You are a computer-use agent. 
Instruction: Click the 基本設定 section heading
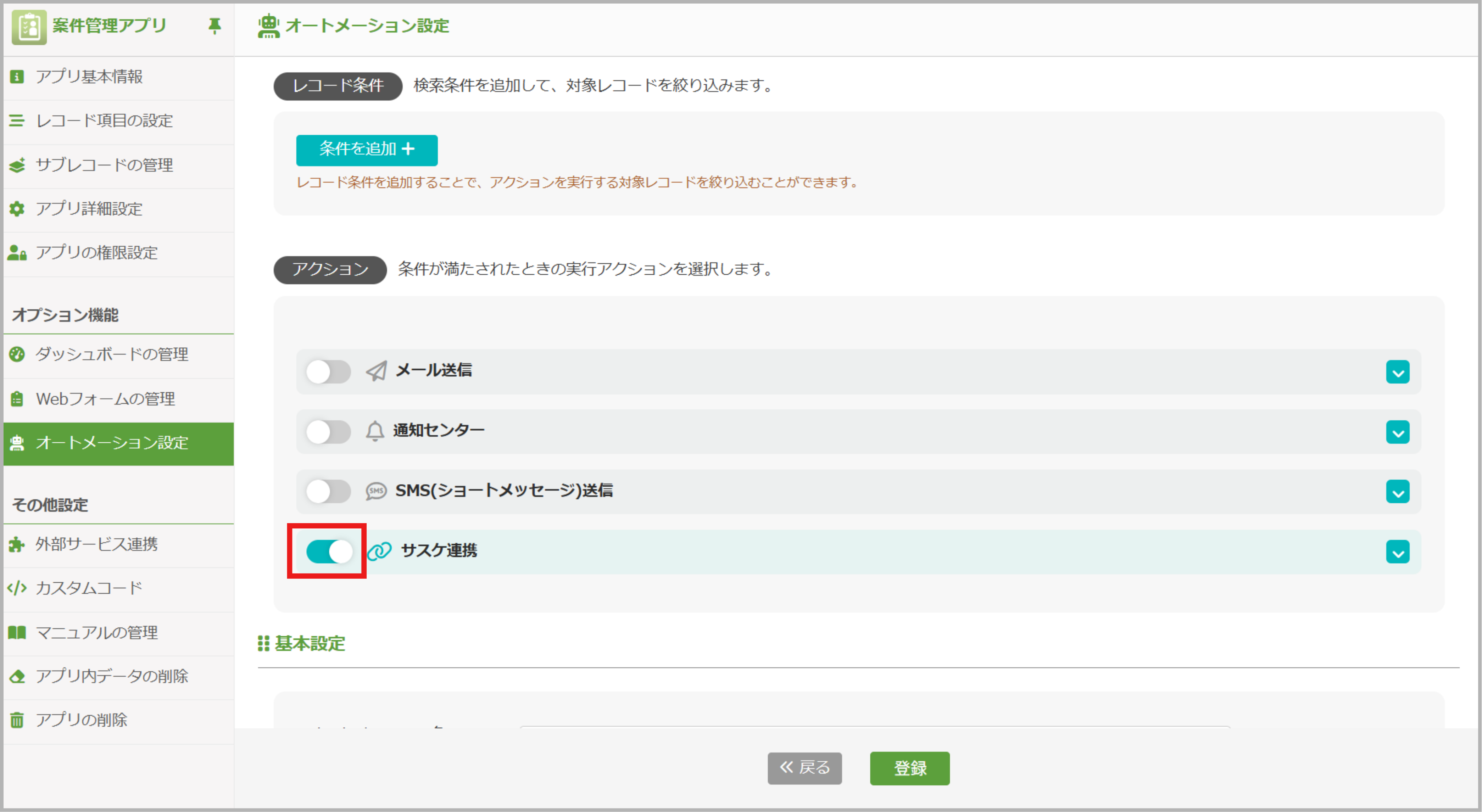(310, 644)
